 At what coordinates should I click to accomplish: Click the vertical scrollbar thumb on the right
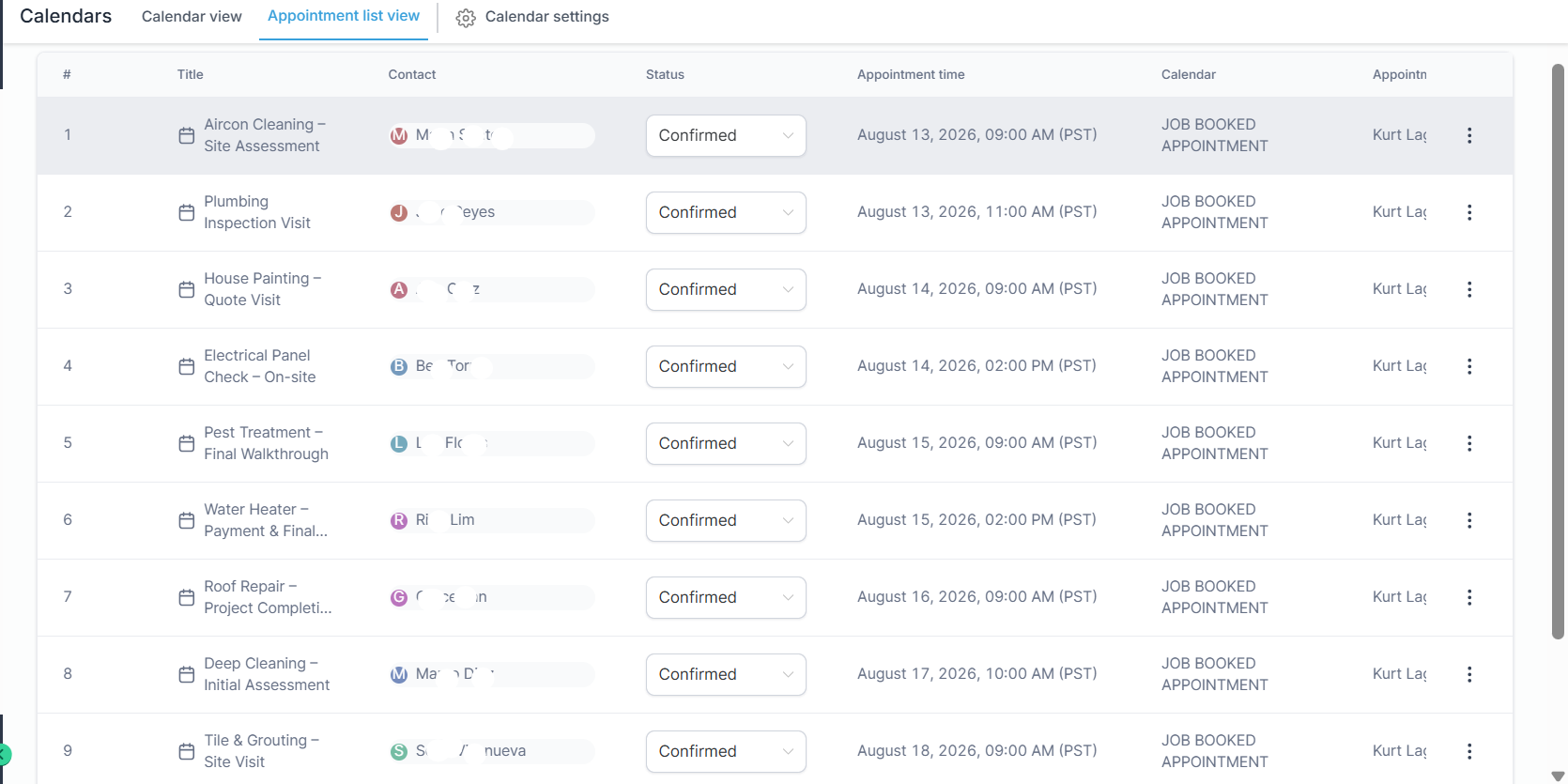pyautogui.click(x=1559, y=352)
